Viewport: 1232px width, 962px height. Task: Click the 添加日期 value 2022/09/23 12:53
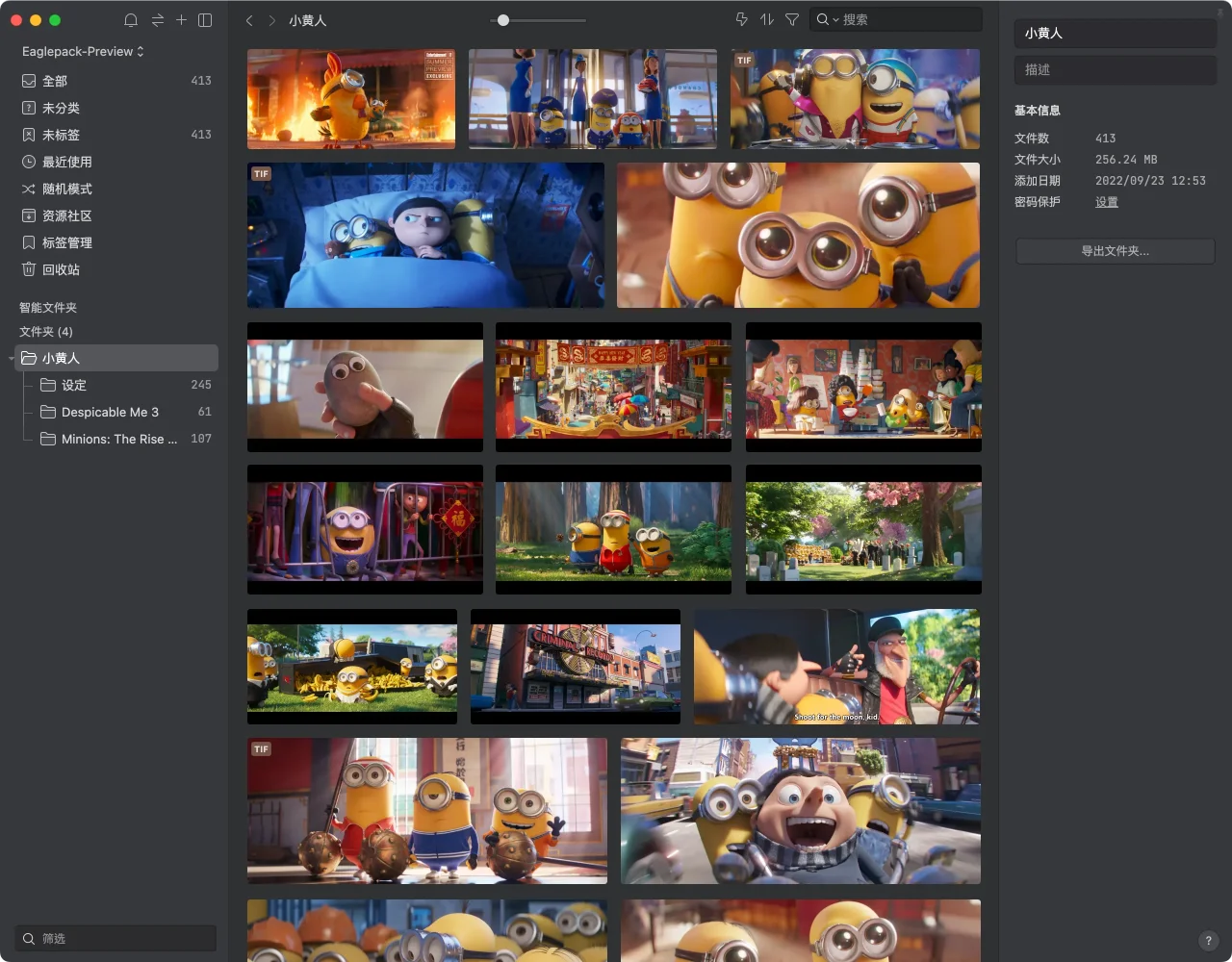(1150, 181)
